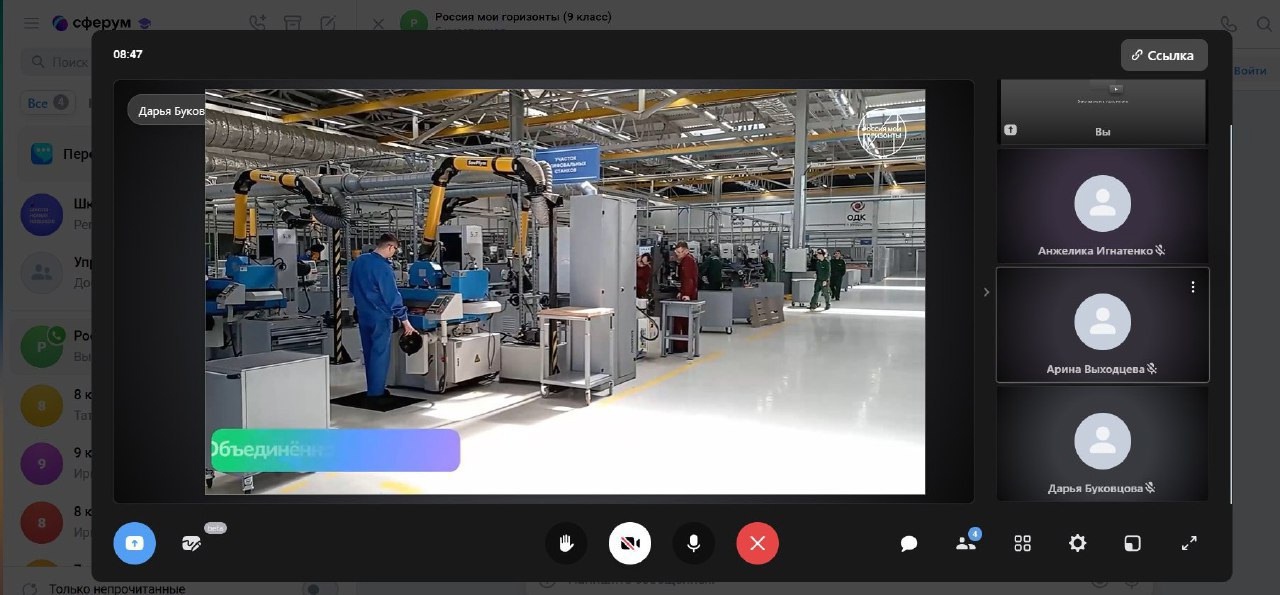Close the open chat with the X
The width and height of the screenshot is (1280, 595).
click(x=378, y=23)
